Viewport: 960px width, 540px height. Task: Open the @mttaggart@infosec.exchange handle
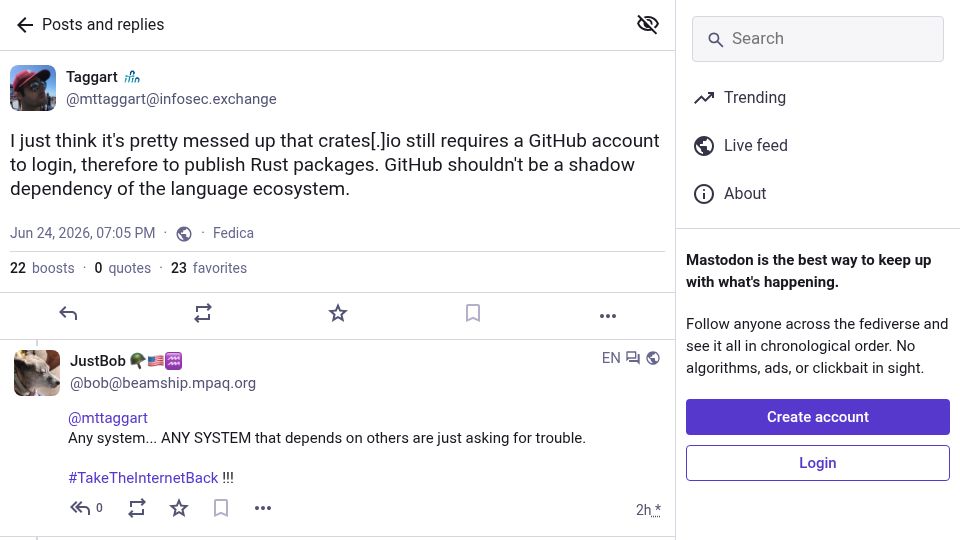click(171, 99)
